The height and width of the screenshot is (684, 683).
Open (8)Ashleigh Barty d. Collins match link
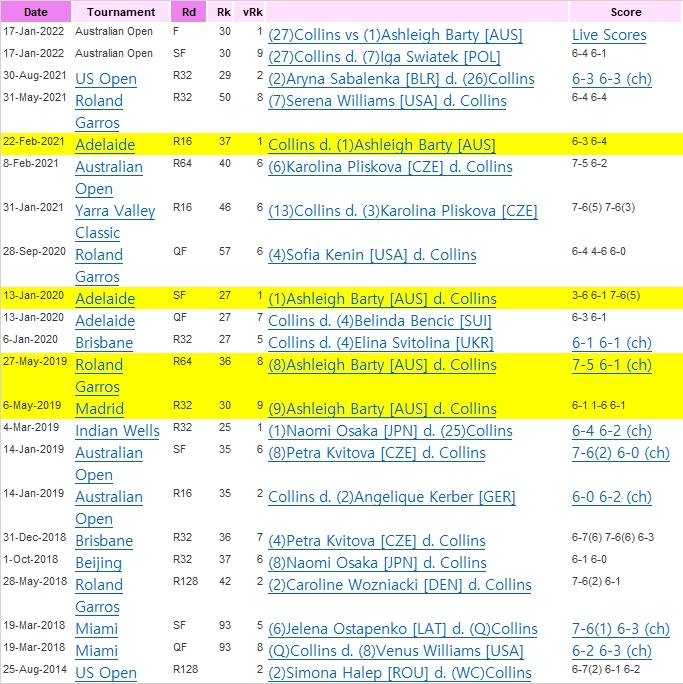pos(382,365)
